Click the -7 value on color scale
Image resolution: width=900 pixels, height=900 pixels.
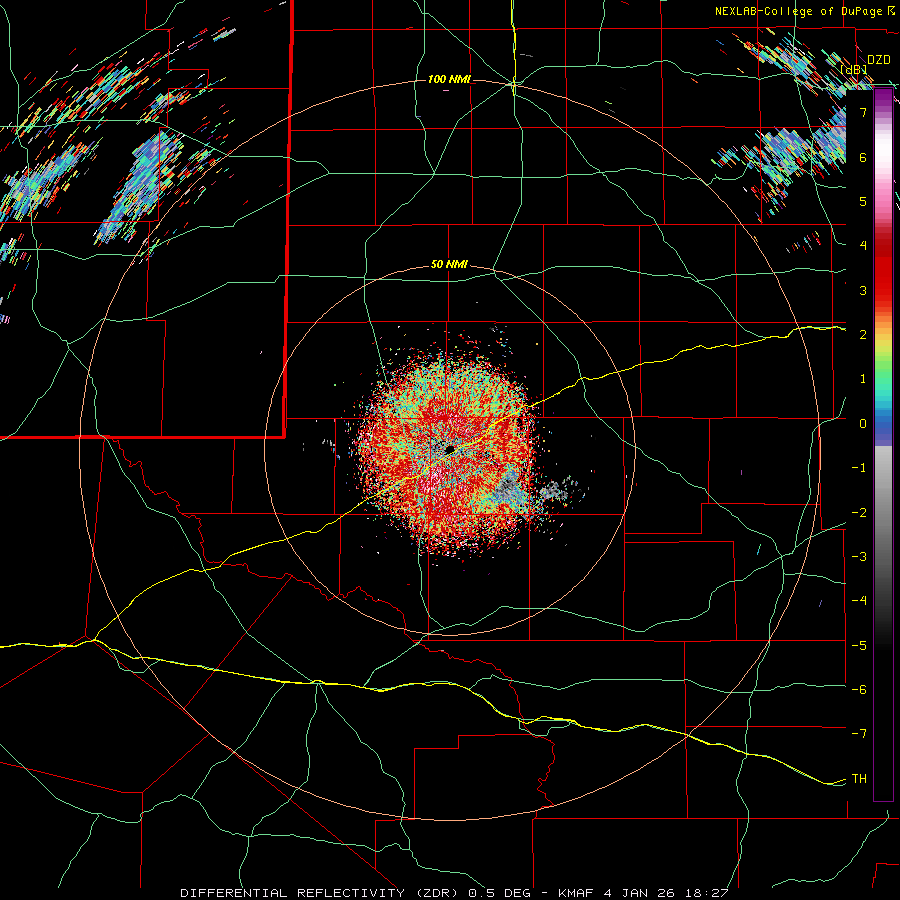coord(859,734)
